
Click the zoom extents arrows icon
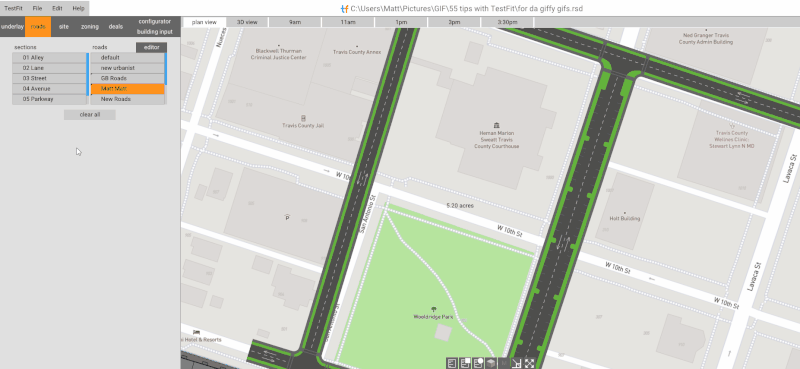coord(530,363)
